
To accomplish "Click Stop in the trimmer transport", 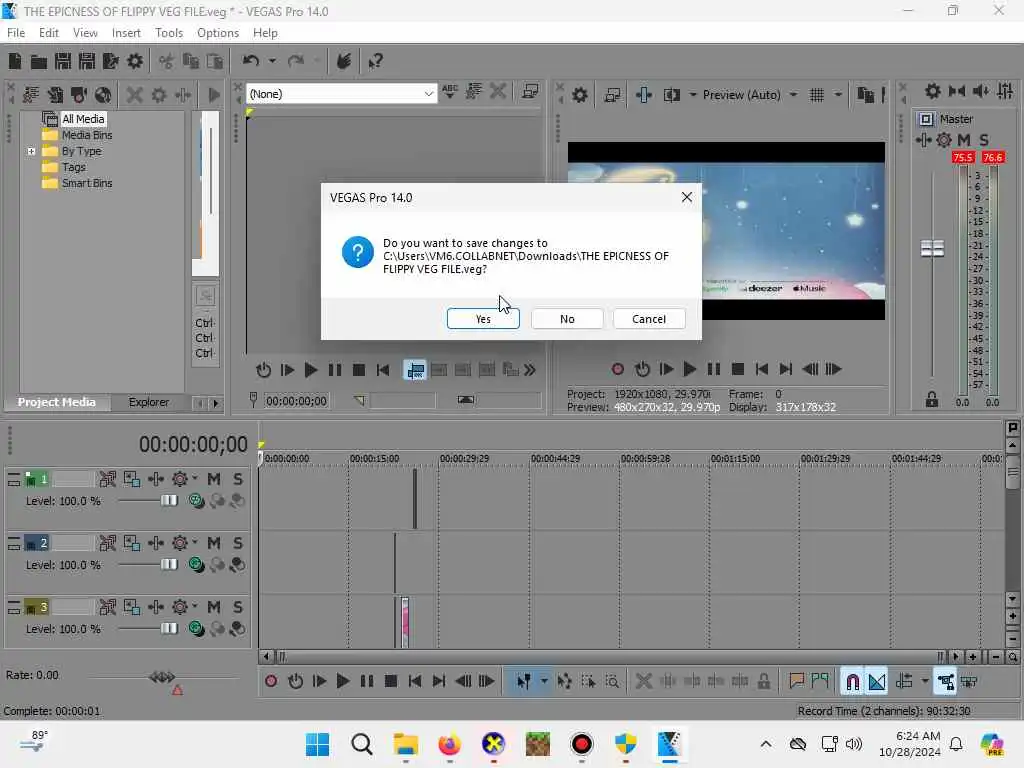I will [x=359, y=370].
